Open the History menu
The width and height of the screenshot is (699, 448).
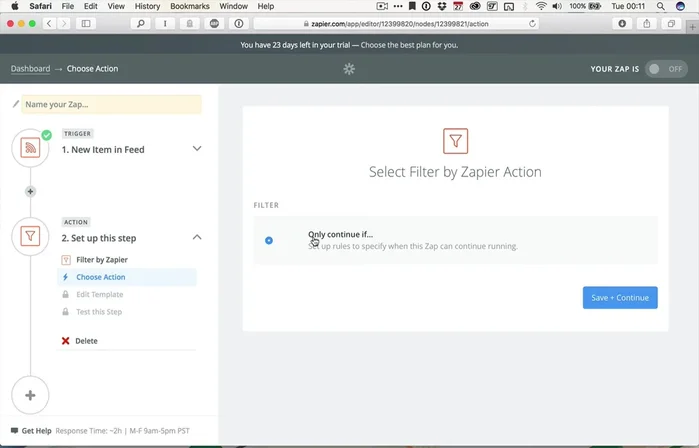pyautogui.click(x=147, y=6)
